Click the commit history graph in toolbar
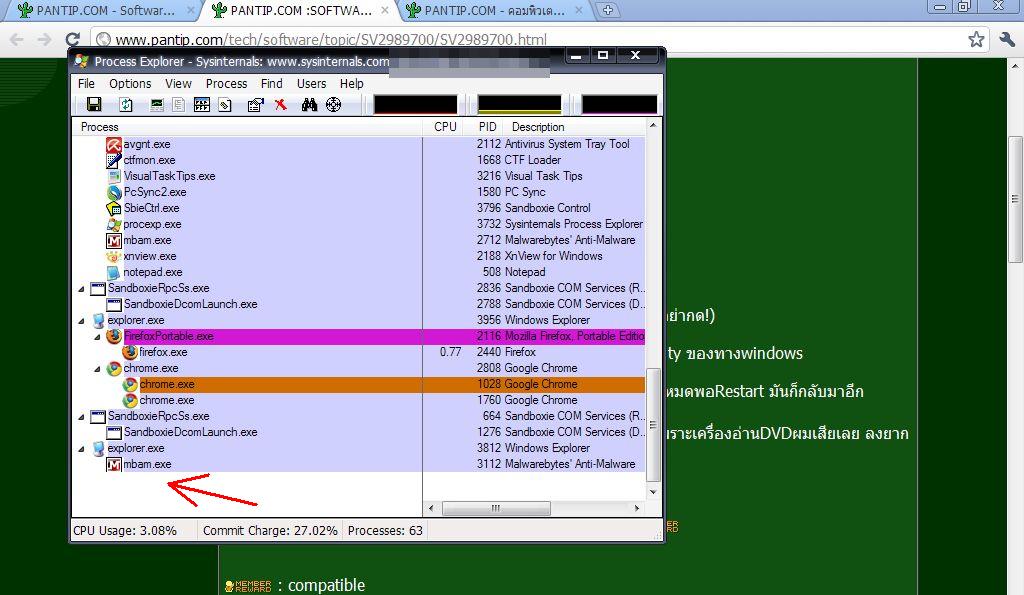This screenshot has height=595, width=1024. pyautogui.click(x=520, y=105)
